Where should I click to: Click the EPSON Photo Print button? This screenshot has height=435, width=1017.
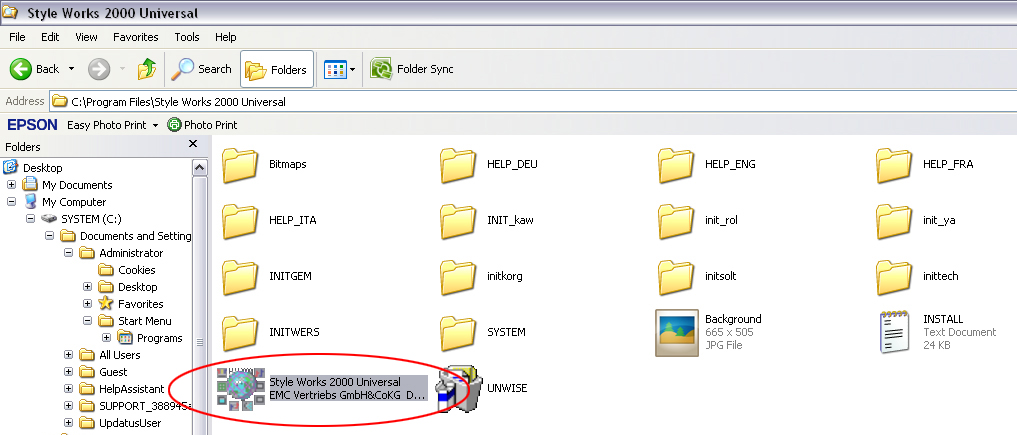(x=202, y=125)
